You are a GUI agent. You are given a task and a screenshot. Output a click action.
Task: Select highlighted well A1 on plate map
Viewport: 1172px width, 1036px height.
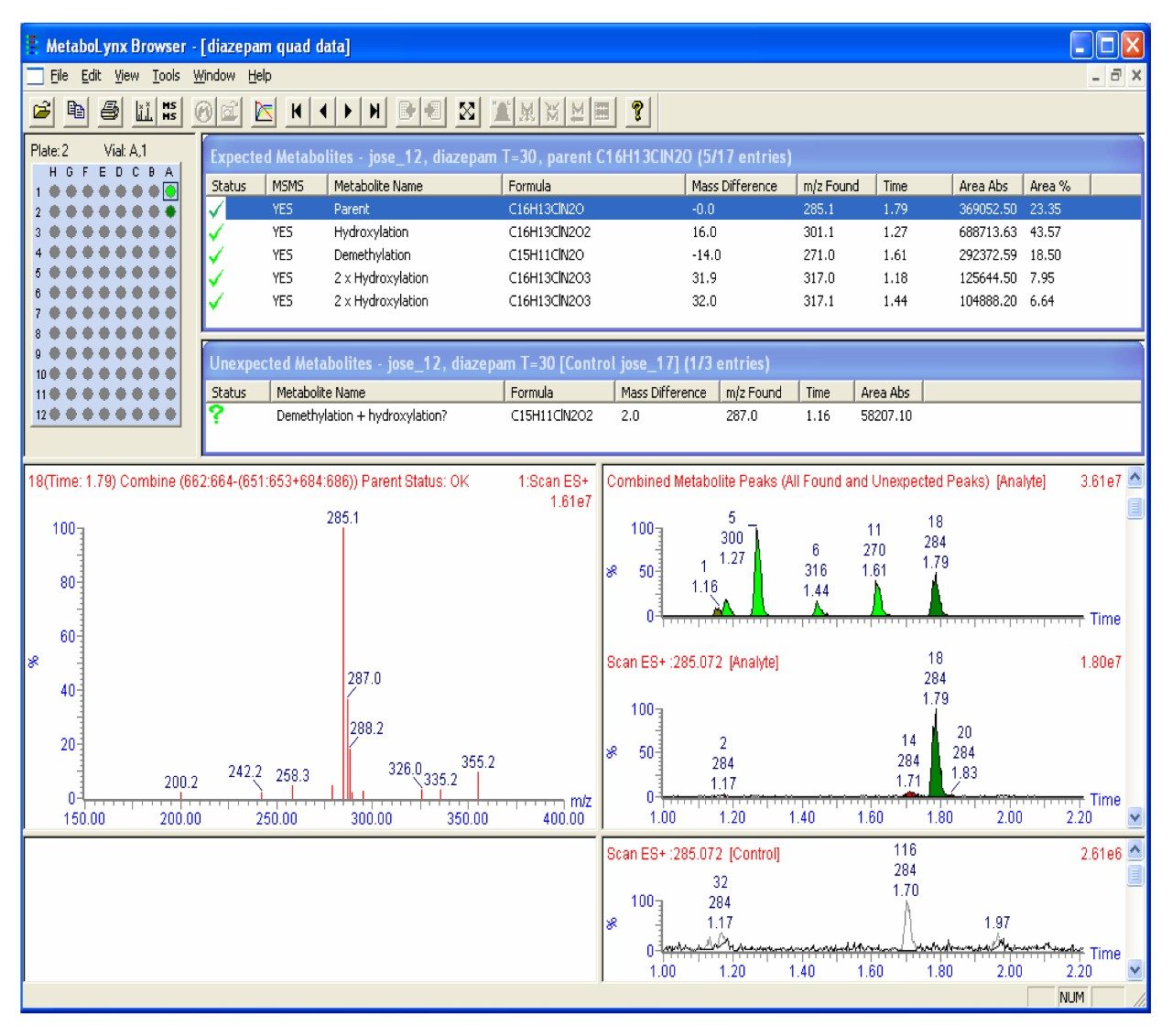170,191
